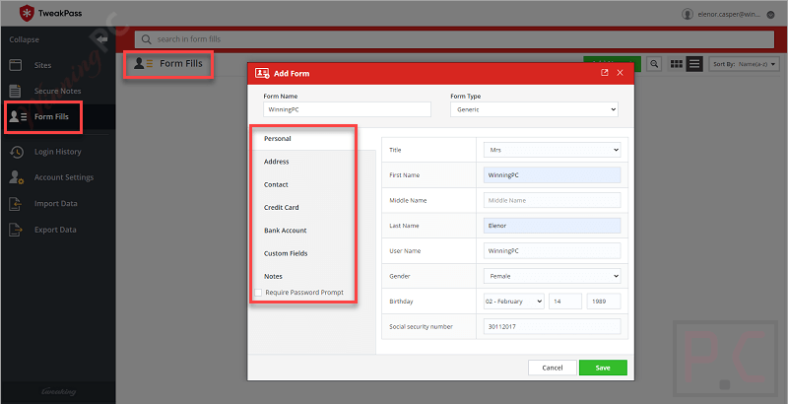Image resolution: width=788 pixels, height=404 pixels.
Task: Open the Form Type dropdown
Action: 534,109
